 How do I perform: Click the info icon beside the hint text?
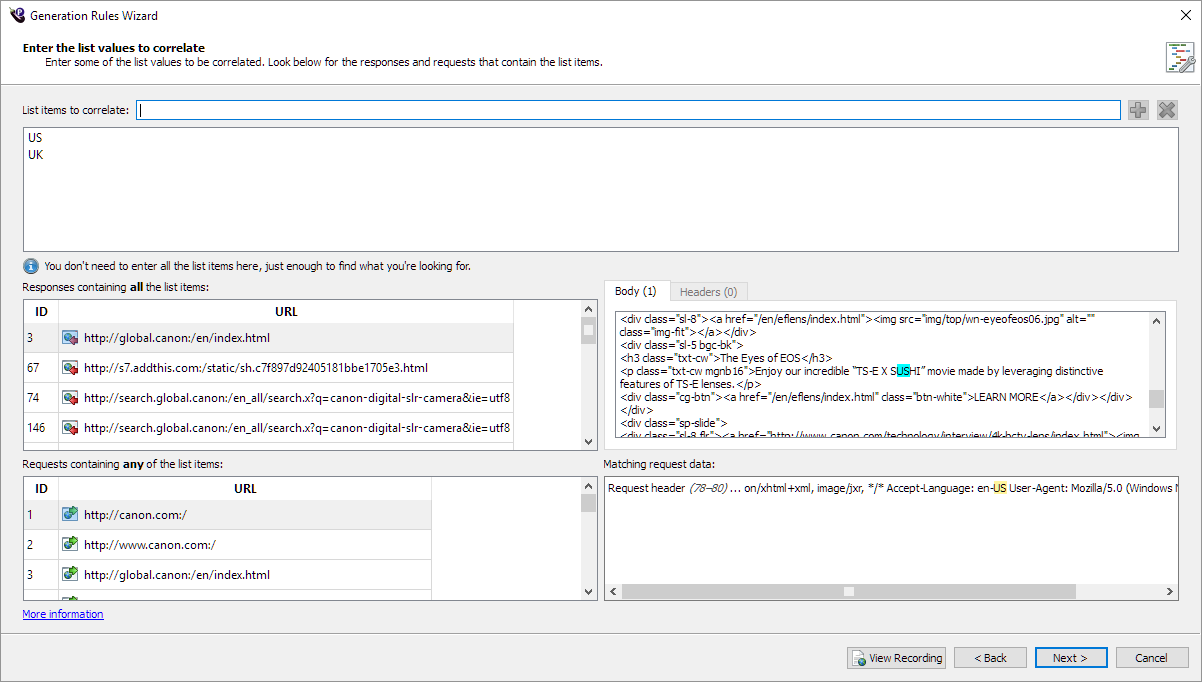pyautogui.click(x=31, y=266)
